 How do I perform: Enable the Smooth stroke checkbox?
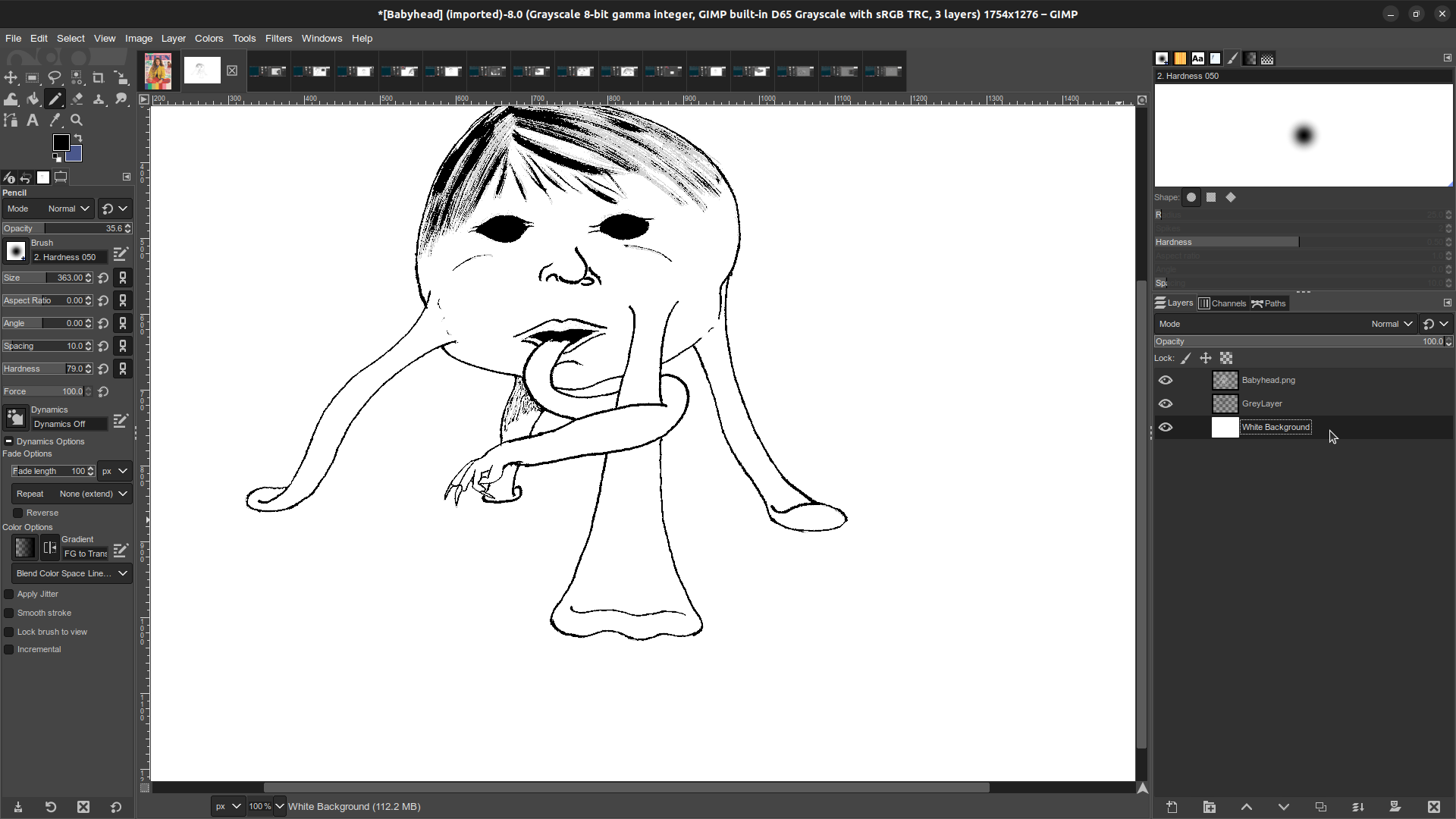pyautogui.click(x=9, y=613)
